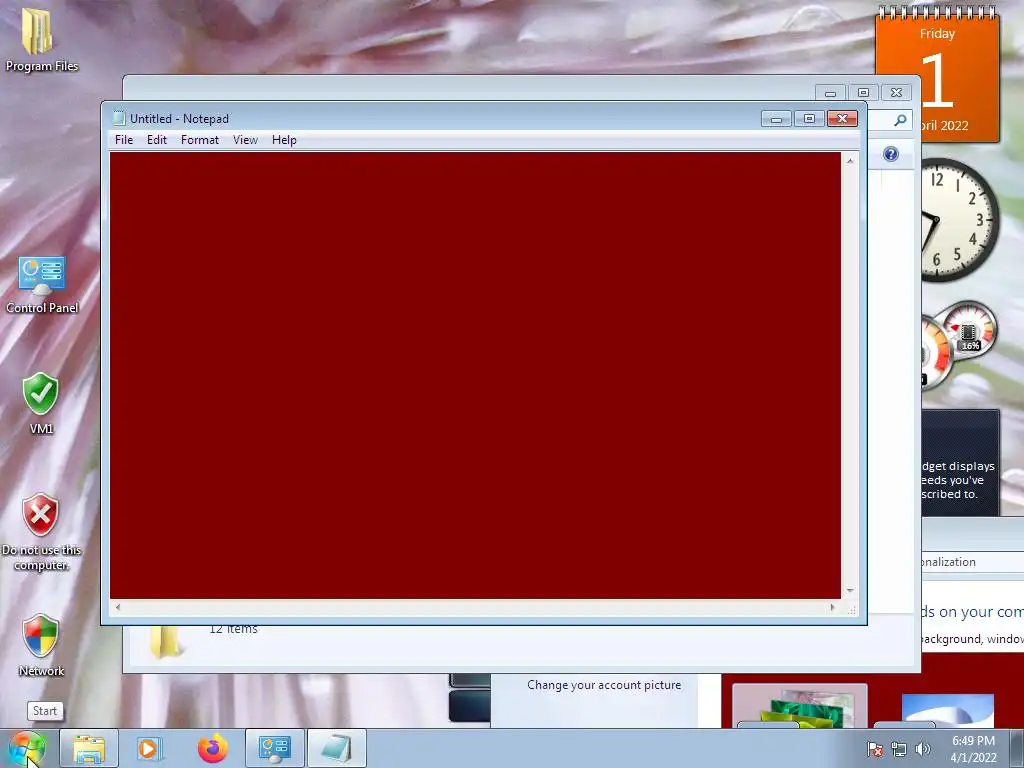This screenshot has width=1024, height=768.
Task: Select the colorful theme thumbnail in Personalization
Action: [x=800, y=706]
